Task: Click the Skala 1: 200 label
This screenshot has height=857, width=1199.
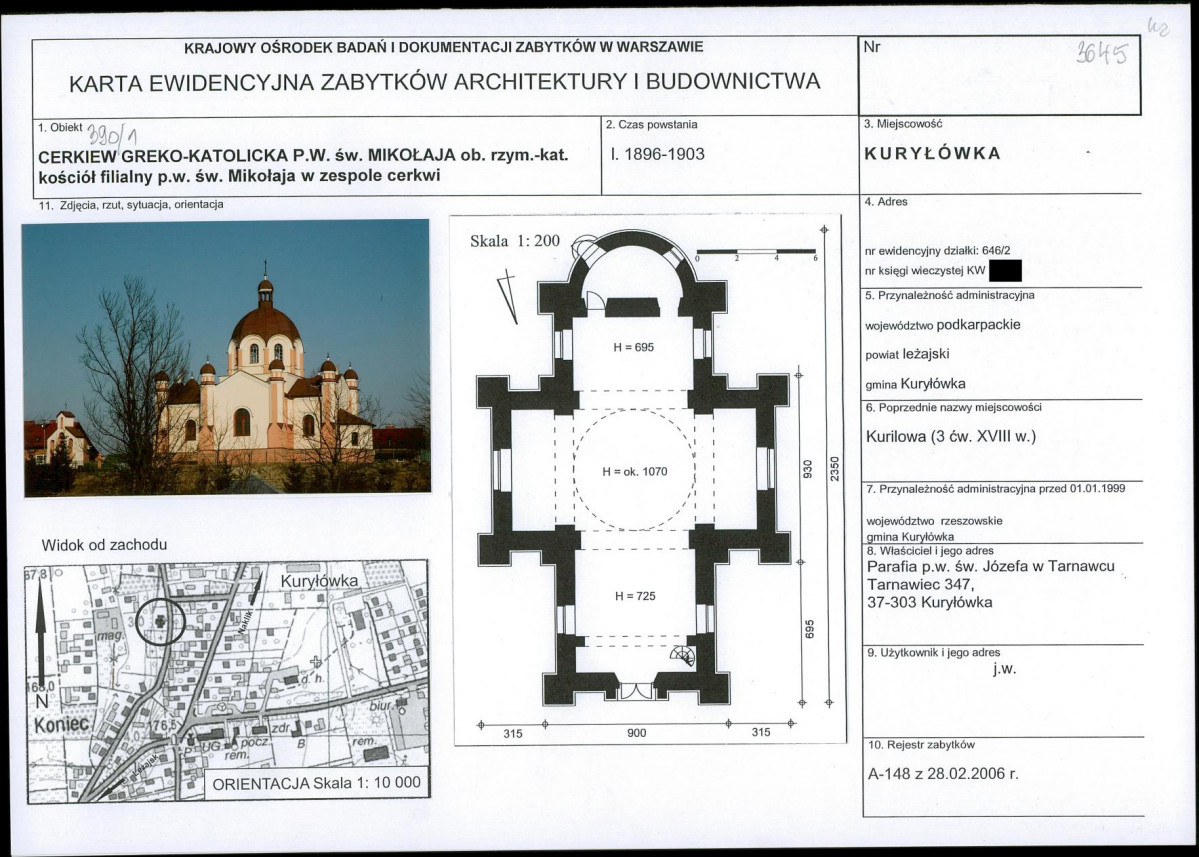Action: pyautogui.click(x=515, y=241)
